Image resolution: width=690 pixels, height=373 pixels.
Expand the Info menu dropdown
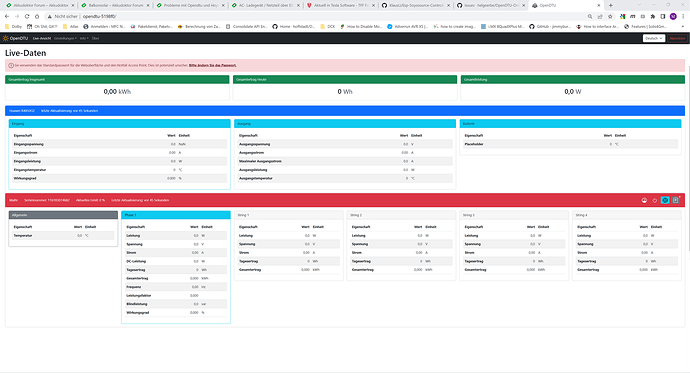[x=84, y=38]
